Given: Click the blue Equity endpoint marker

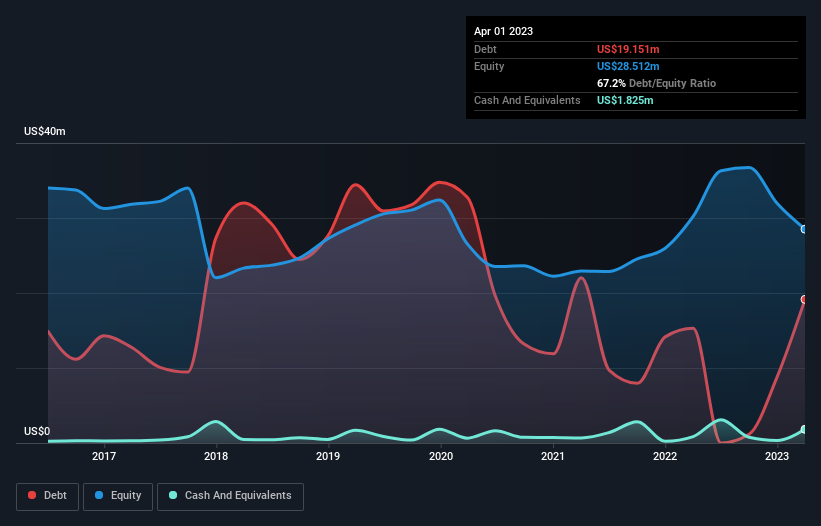Looking at the screenshot, I should click(x=805, y=229).
